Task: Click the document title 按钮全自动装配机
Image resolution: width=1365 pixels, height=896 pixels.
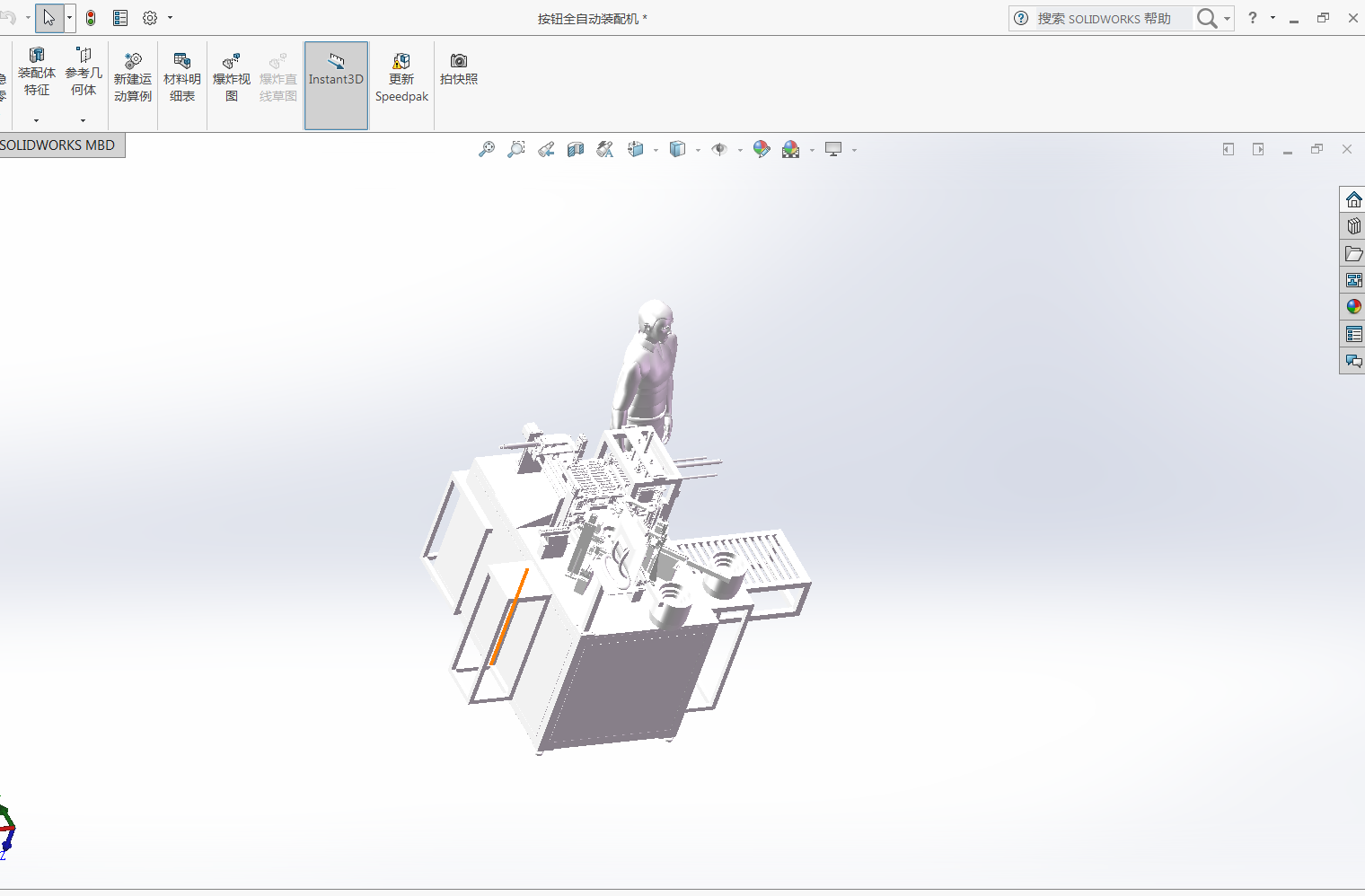Action: coord(588,19)
